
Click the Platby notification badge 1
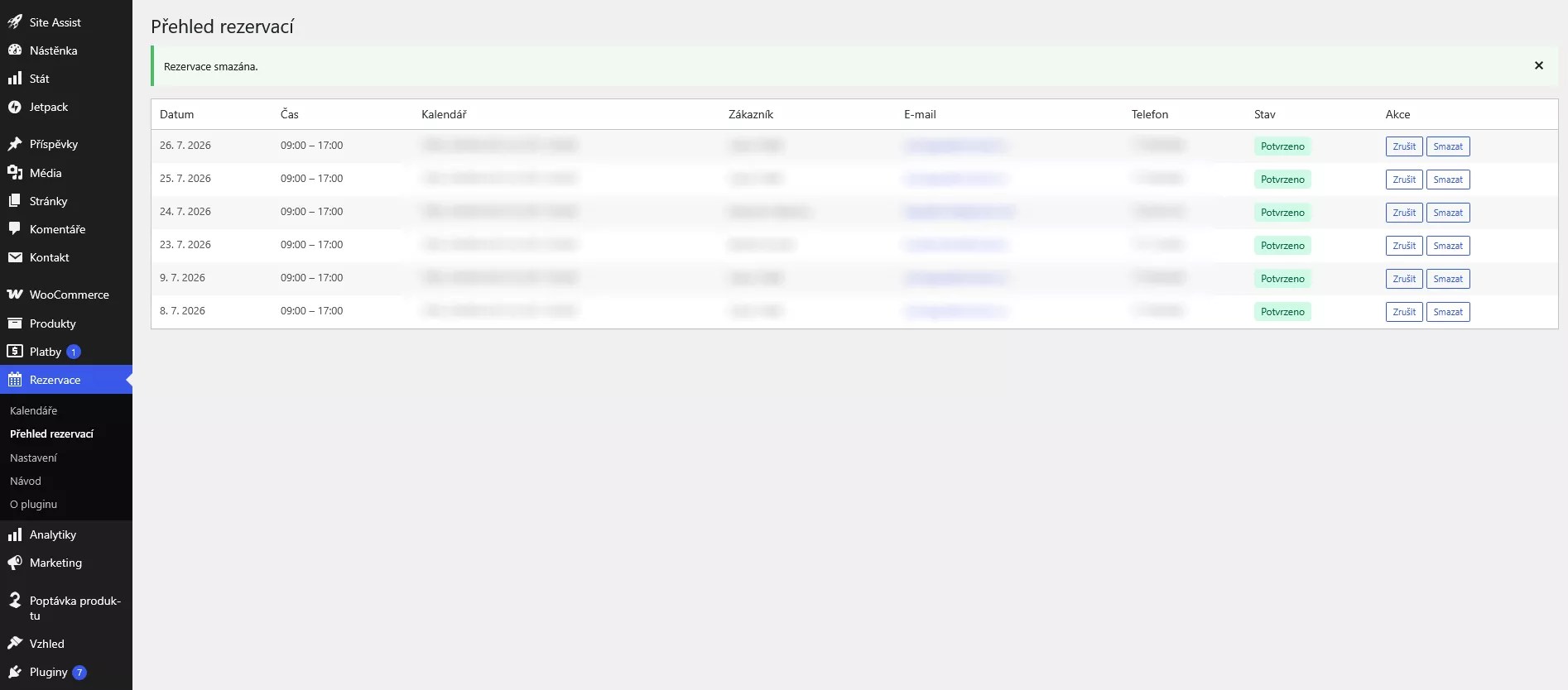click(x=74, y=352)
